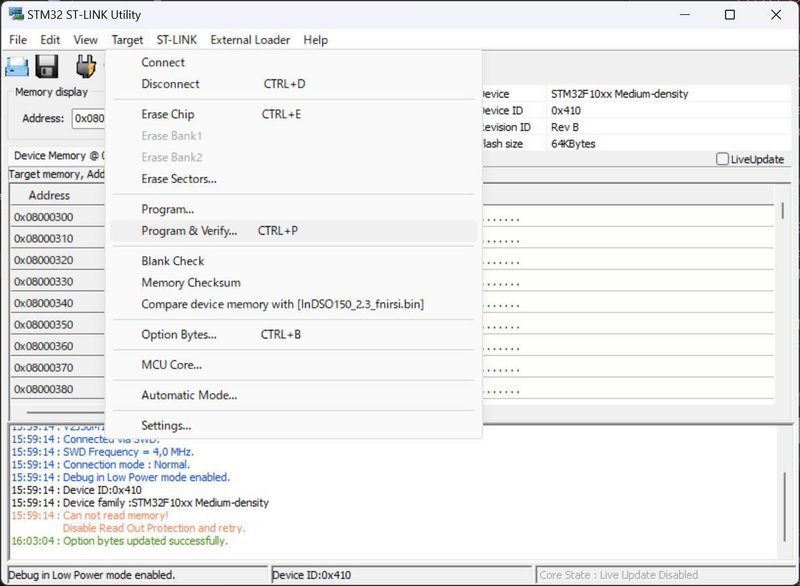Open Settings... from the Target menu
Viewport: 800px width, 586px height.
(x=294, y=425)
